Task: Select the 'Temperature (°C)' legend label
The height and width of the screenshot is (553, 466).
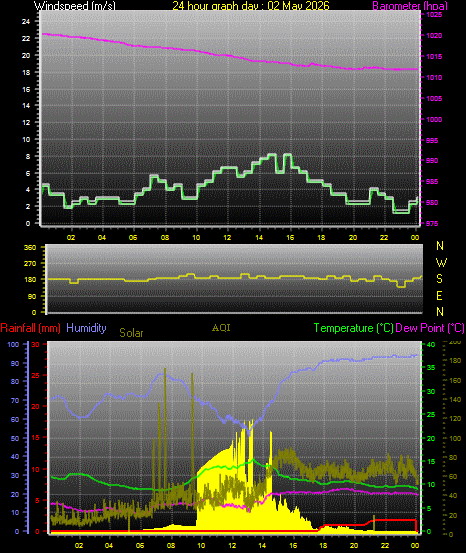Action: 353,328
